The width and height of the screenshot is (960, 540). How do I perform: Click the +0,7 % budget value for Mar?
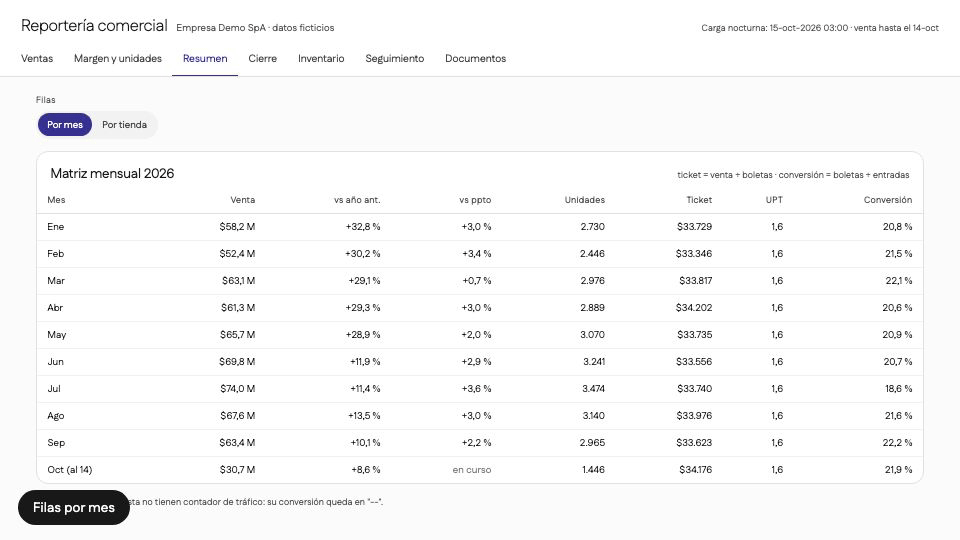point(476,280)
